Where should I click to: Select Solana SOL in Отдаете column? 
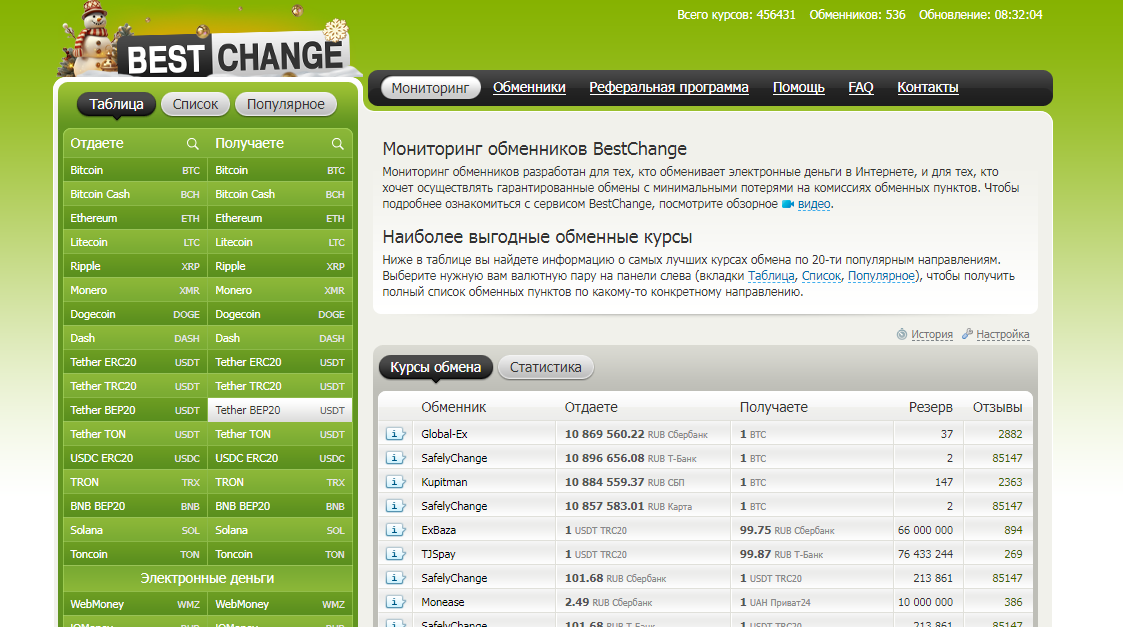coord(135,530)
